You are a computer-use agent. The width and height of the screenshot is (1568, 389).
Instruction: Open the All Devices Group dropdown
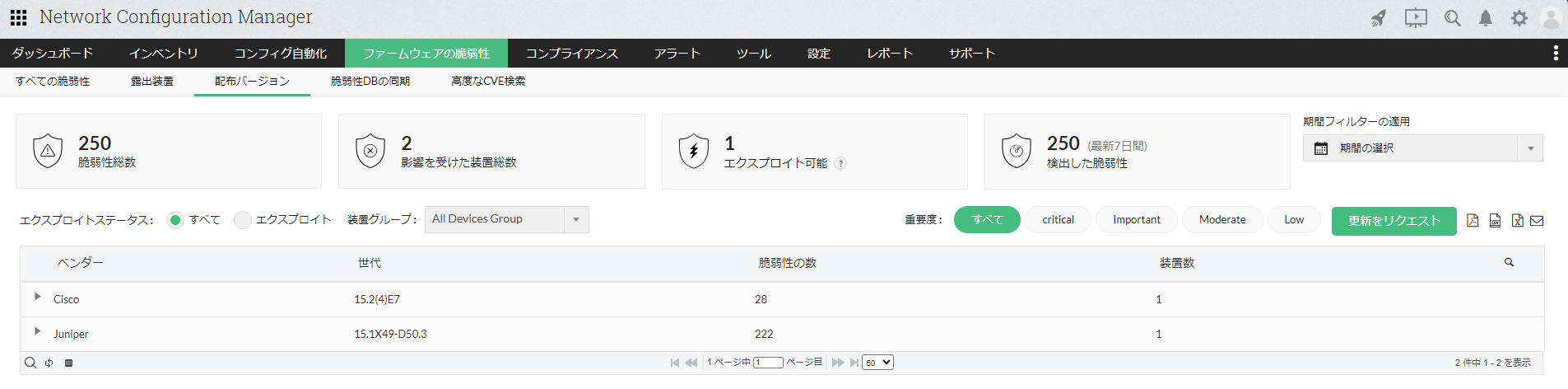point(506,219)
